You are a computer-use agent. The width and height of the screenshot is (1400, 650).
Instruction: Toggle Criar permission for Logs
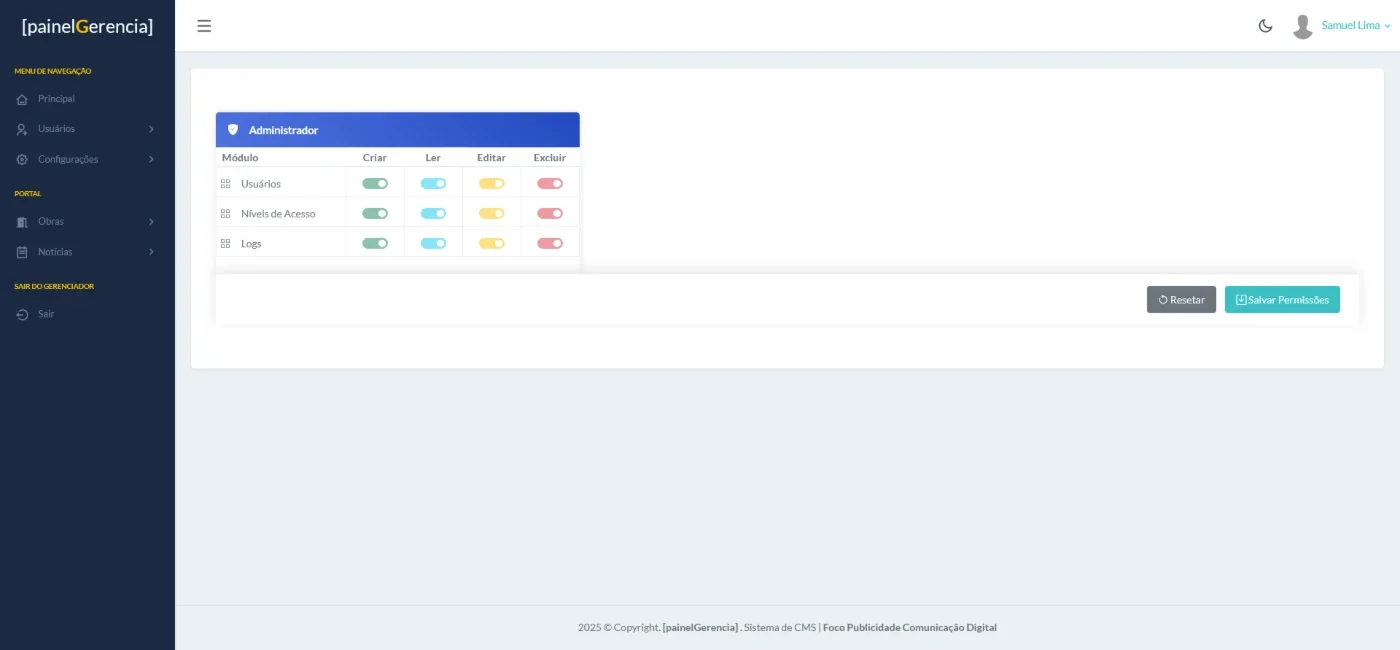(x=375, y=244)
